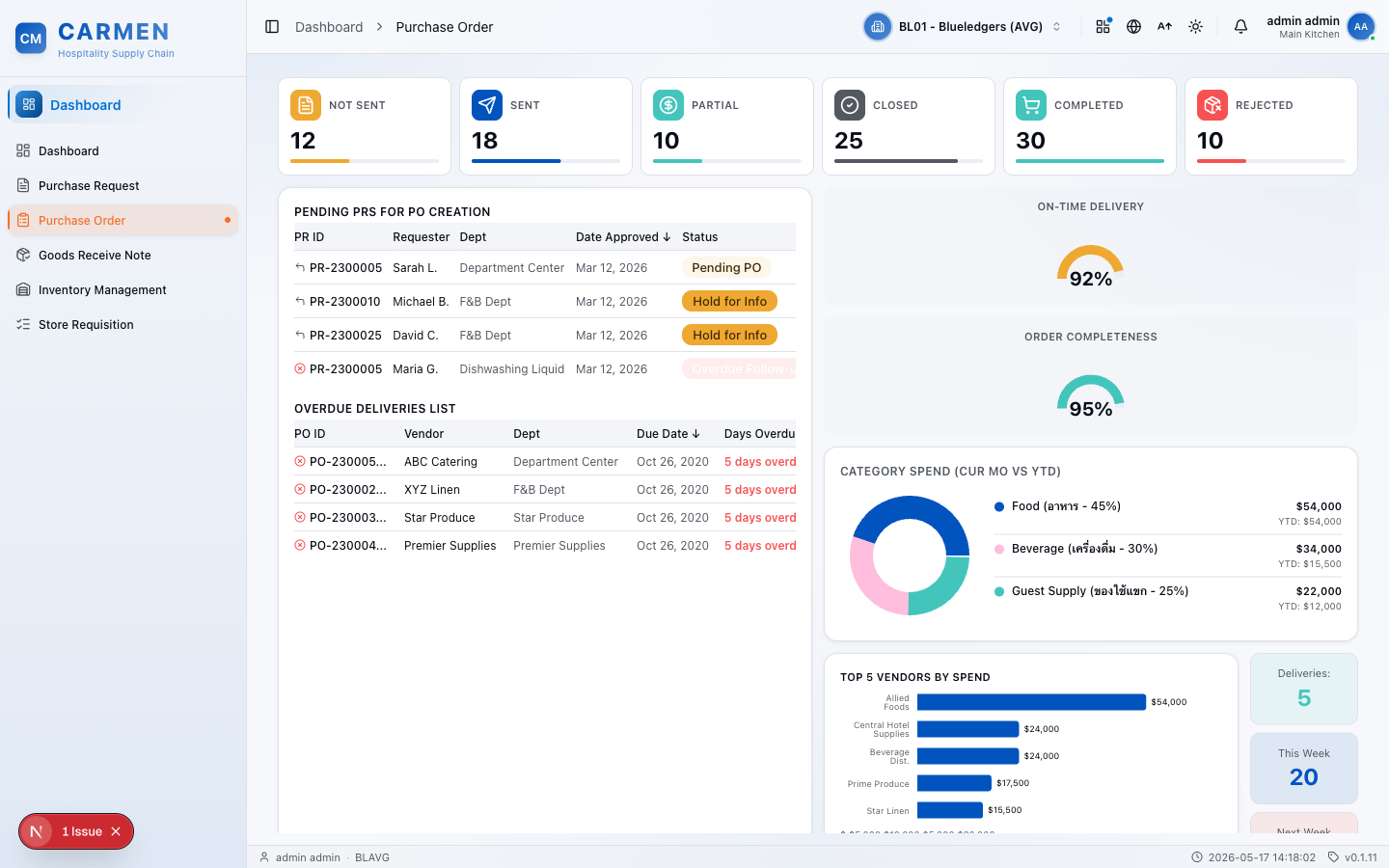Click the clock timestamp in status bar

point(1253,857)
